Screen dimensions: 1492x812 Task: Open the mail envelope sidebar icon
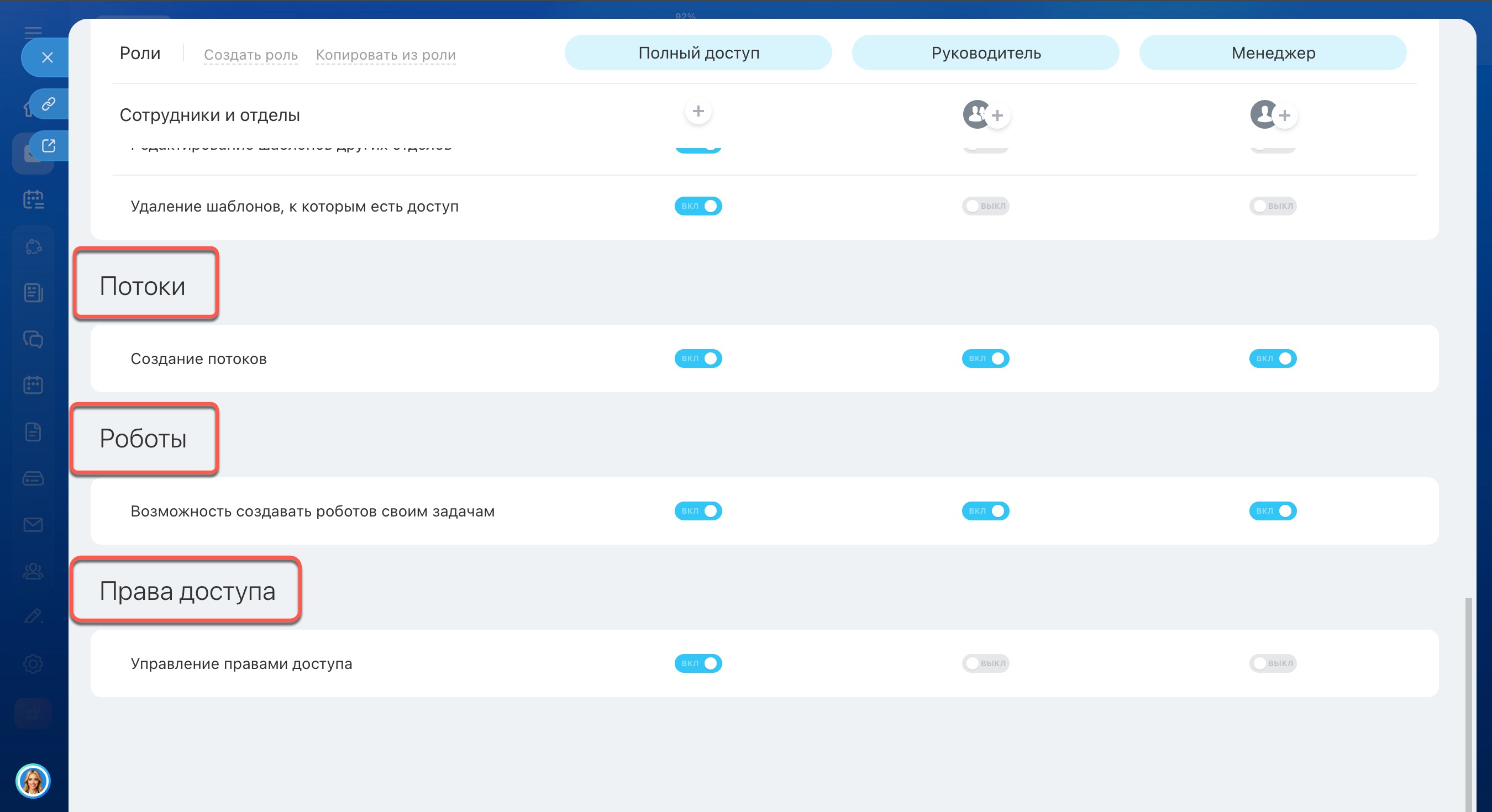pos(34,525)
